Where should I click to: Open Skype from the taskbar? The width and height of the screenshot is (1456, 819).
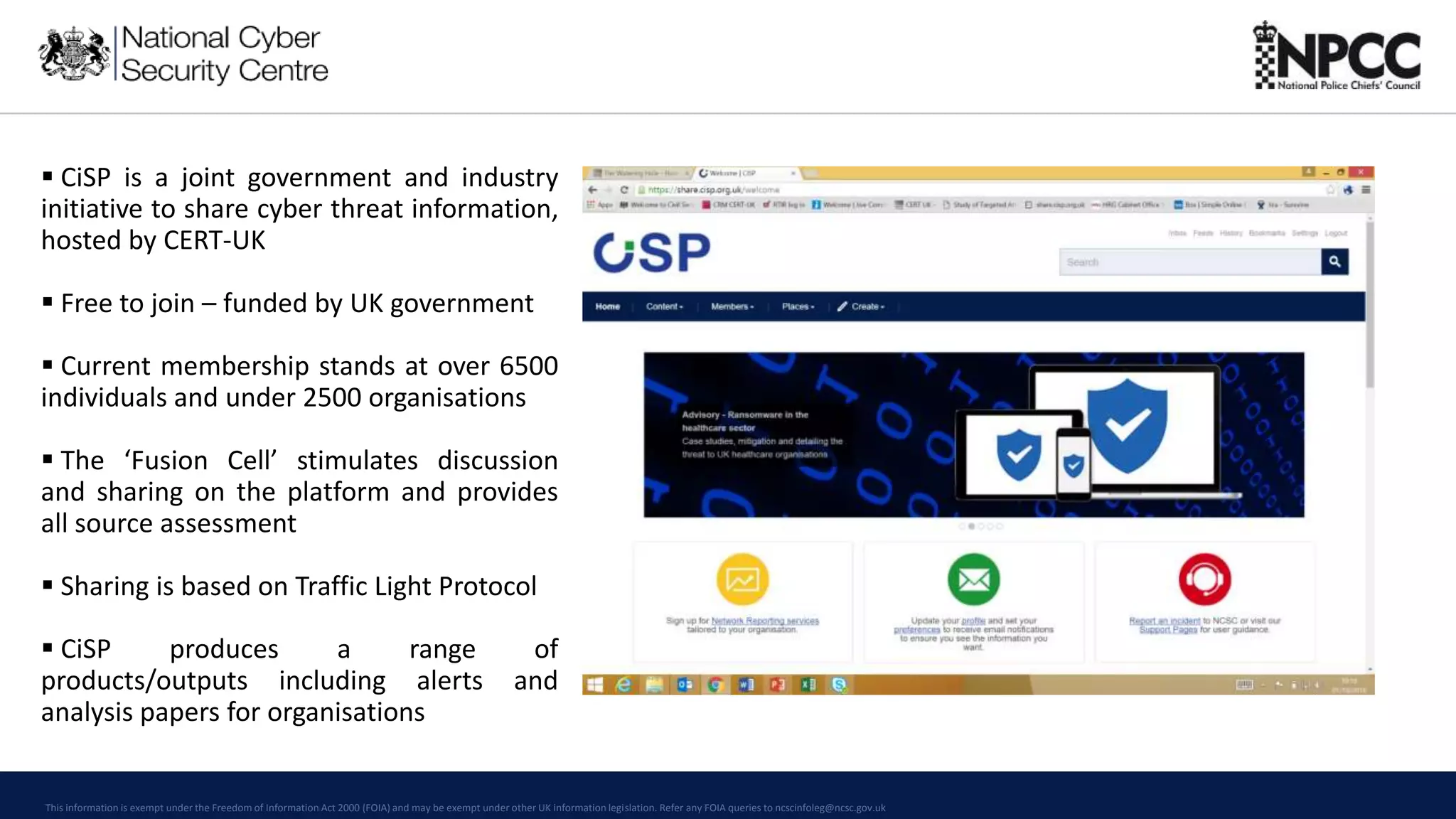[840, 685]
